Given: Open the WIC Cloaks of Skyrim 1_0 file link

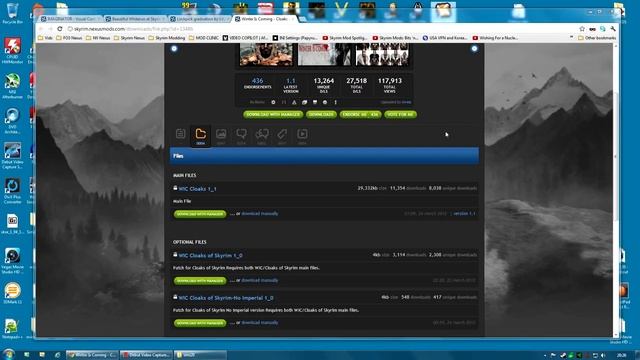Looking at the screenshot, I should click(210, 256).
